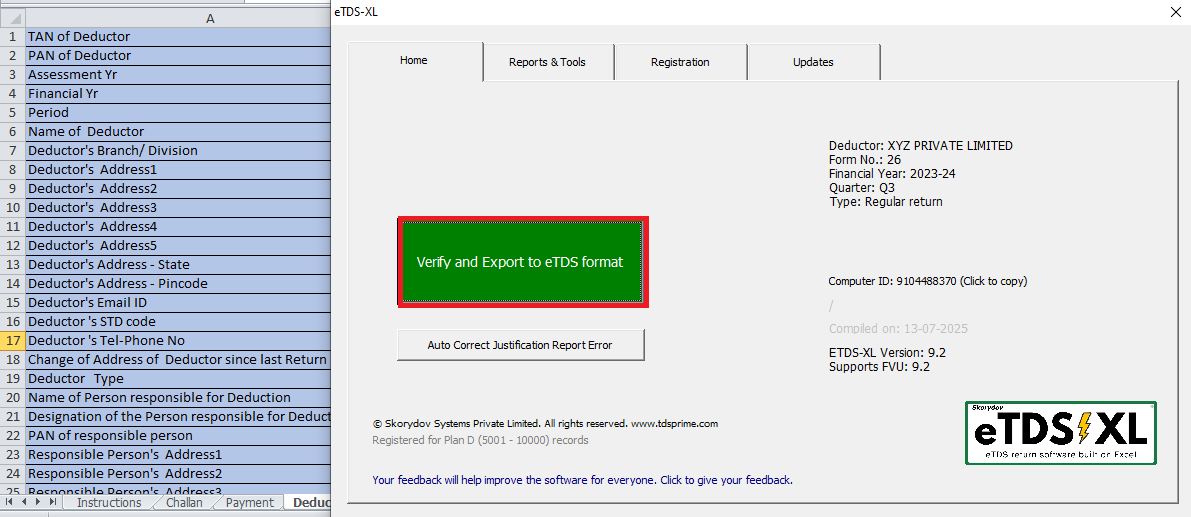
Task: Click 'Supports FVU: 9.2' text
Action: [x=879, y=367]
